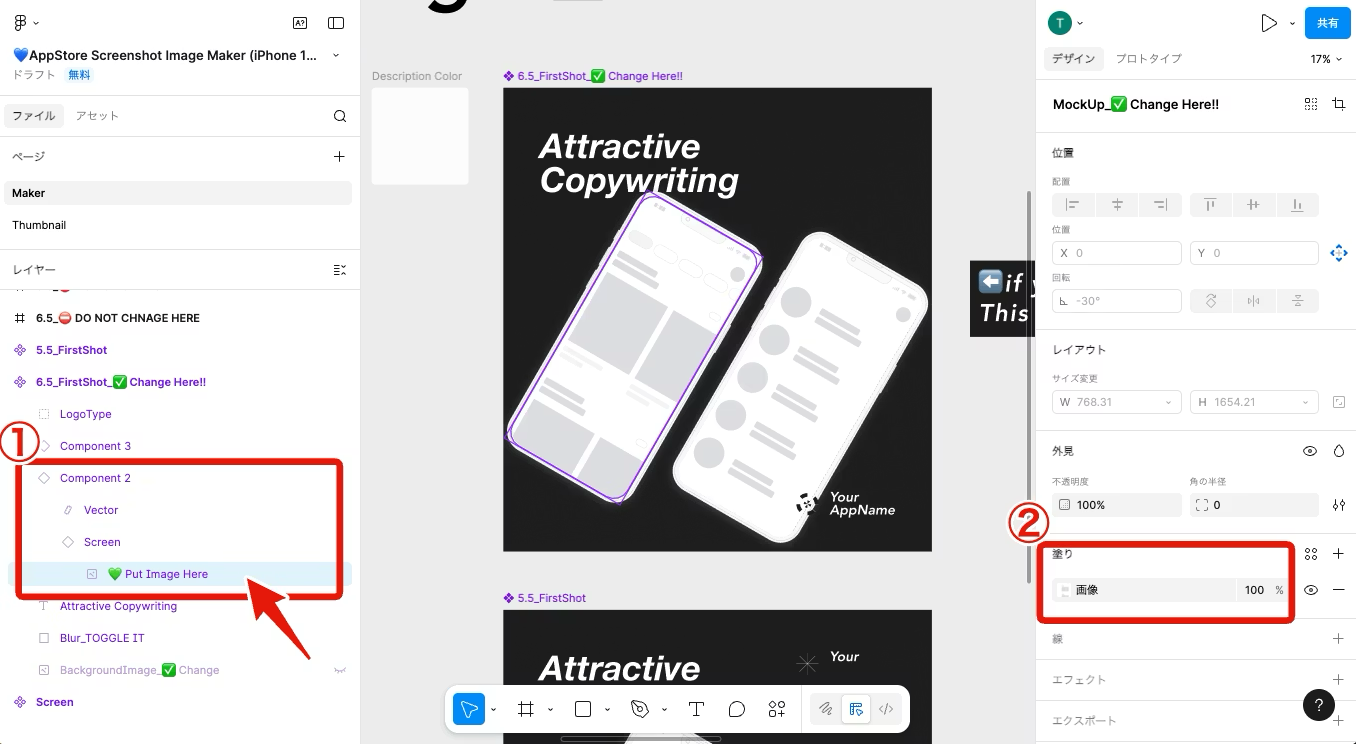Expand the file name dropdown chevron
Viewport: 1356px width, 744px height.
click(x=336, y=55)
